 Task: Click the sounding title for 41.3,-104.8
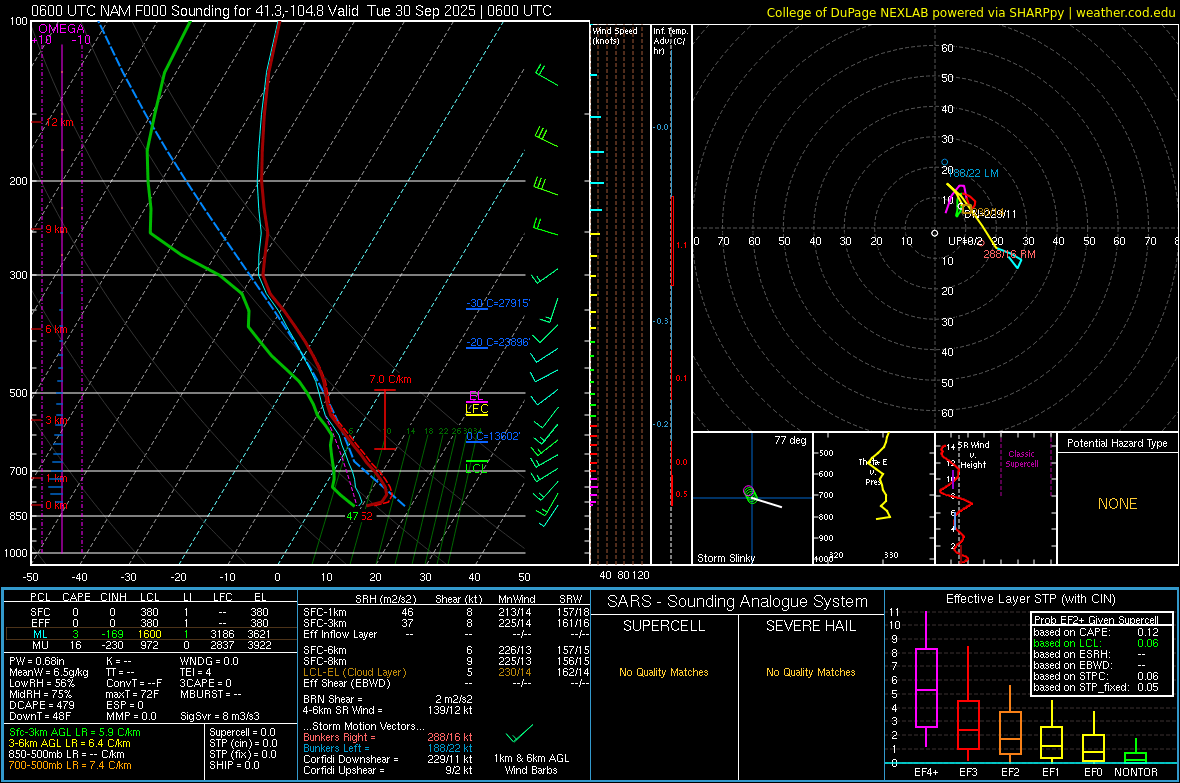291,11
